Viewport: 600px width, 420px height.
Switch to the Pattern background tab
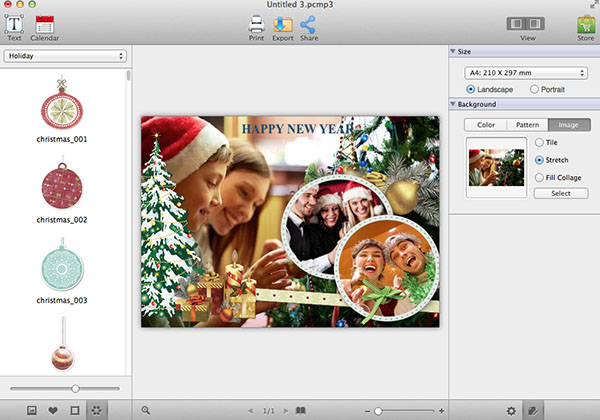click(527, 125)
